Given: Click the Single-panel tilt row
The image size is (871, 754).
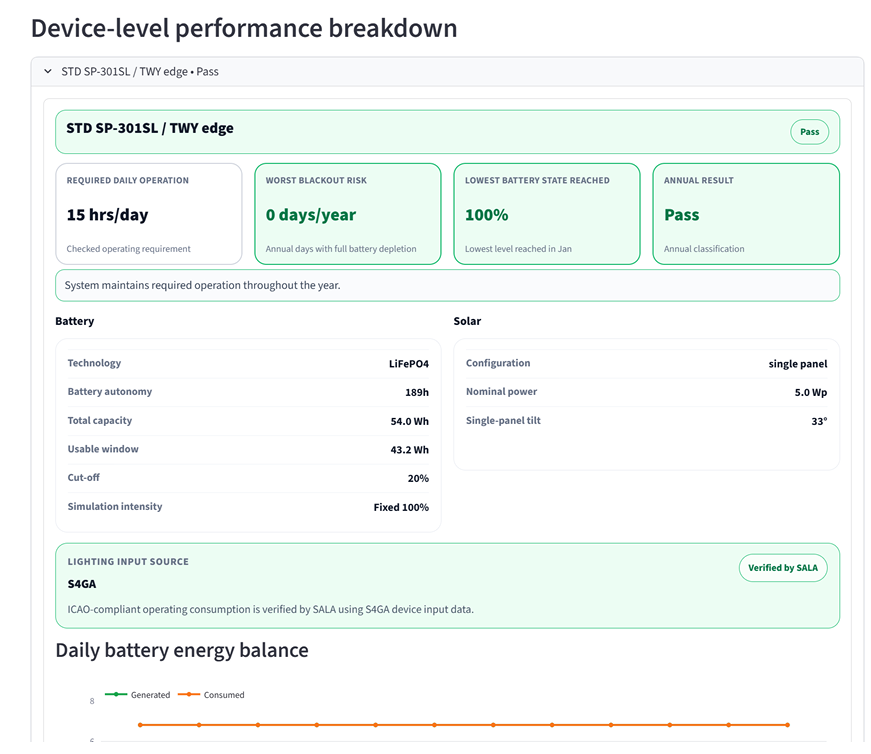Looking at the screenshot, I should tap(646, 421).
